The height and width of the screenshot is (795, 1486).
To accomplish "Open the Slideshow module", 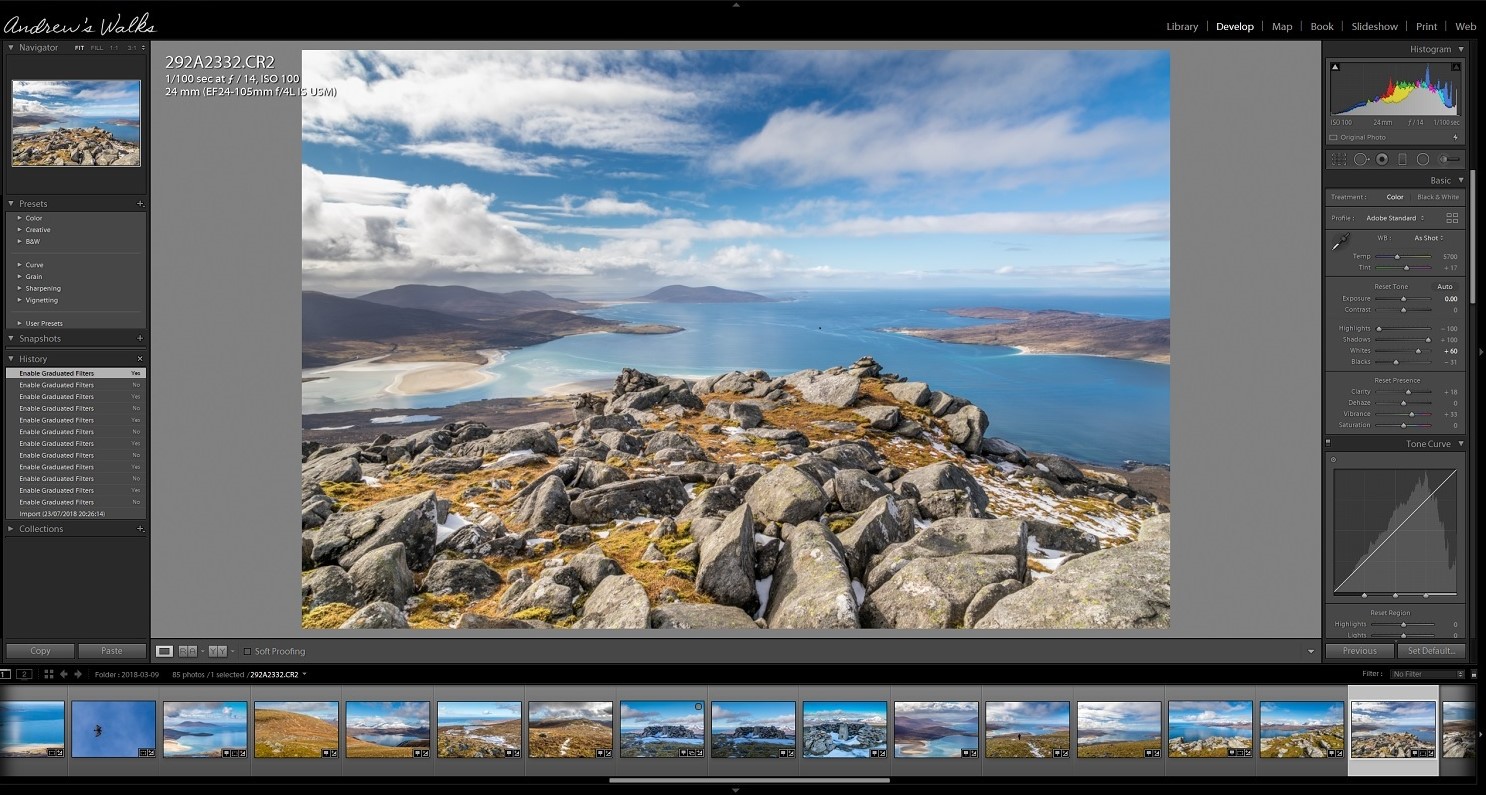I will click(1374, 27).
